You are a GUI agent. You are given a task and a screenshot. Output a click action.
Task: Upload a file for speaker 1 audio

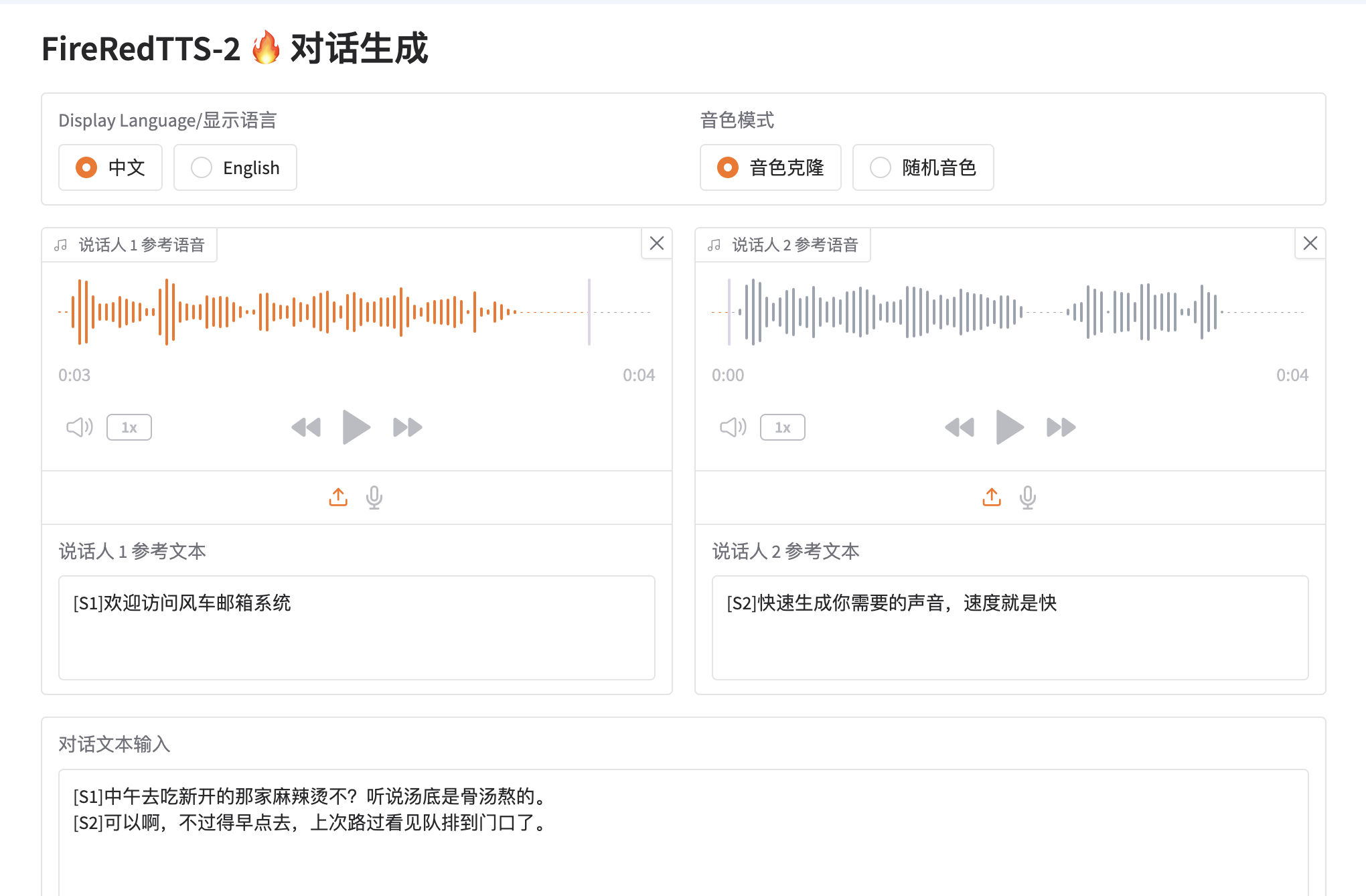pyautogui.click(x=338, y=497)
